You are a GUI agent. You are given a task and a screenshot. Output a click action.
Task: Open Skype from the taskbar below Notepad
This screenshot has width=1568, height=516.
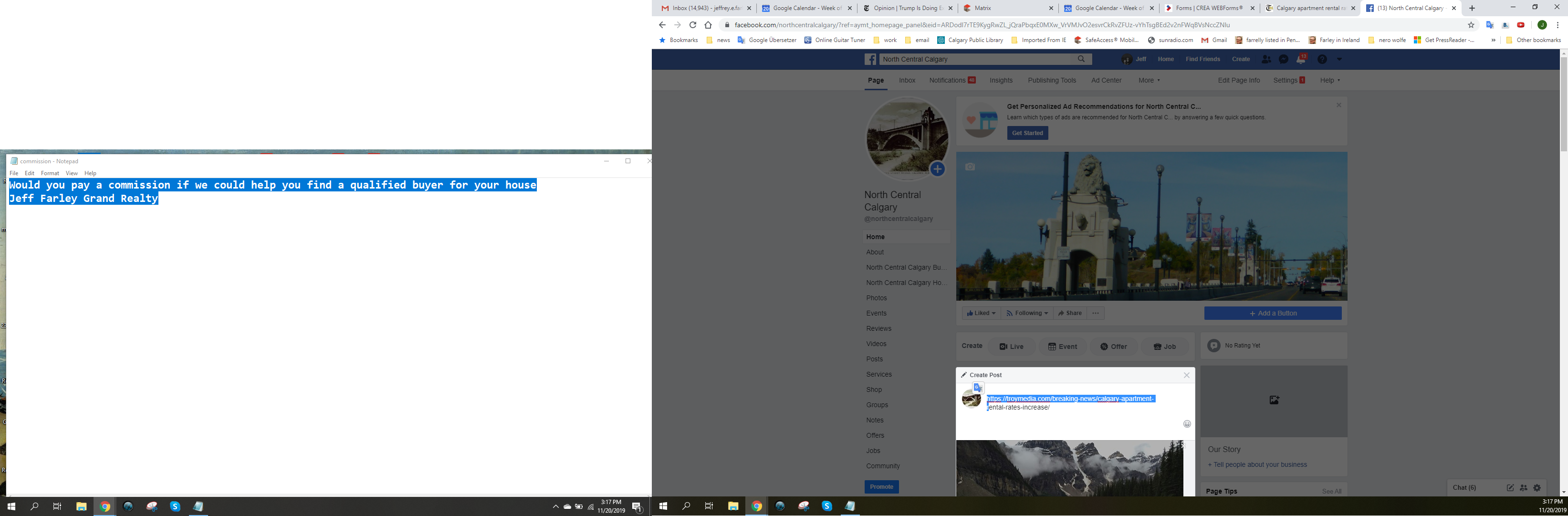[175, 506]
